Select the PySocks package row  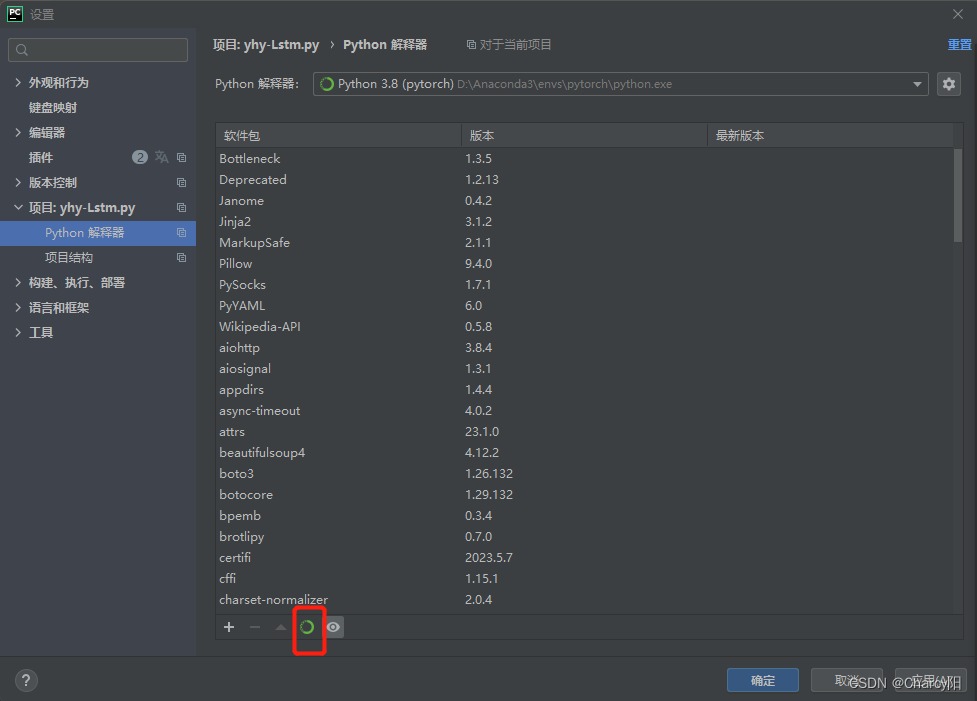click(x=584, y=285)
